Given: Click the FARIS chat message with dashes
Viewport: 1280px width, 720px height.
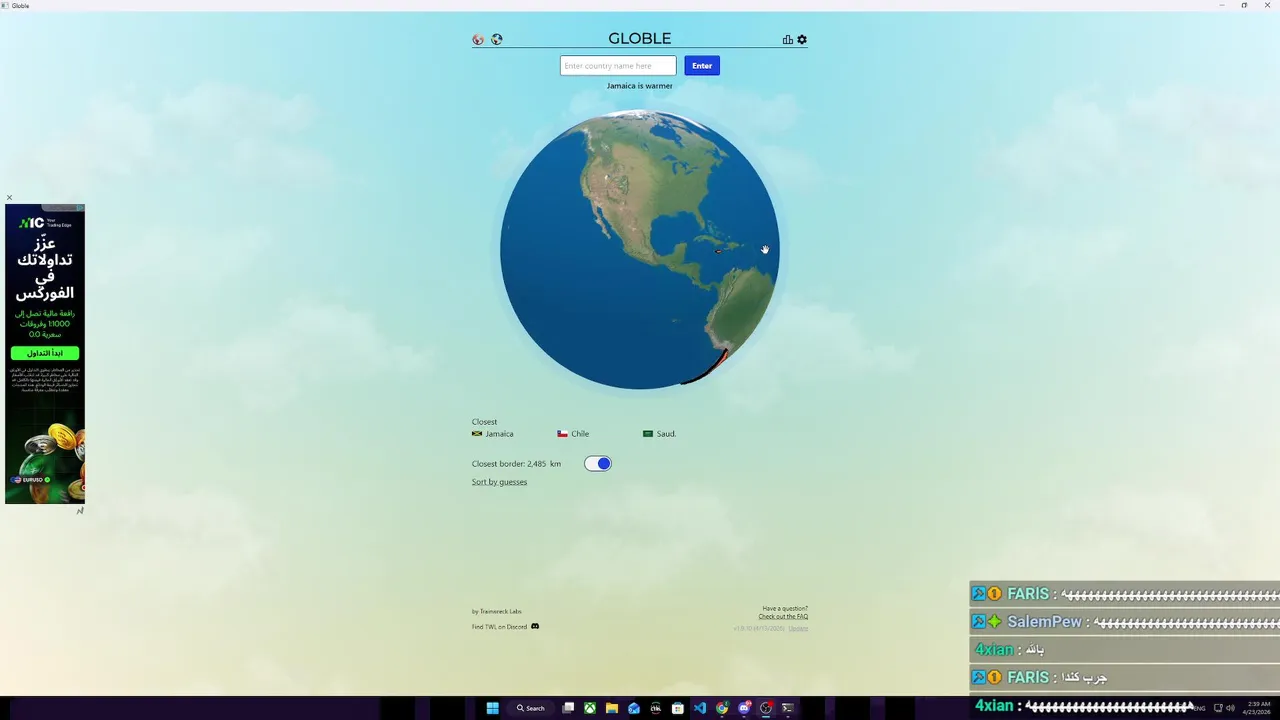Looking at the screenshot, I should click(1125, 594).
